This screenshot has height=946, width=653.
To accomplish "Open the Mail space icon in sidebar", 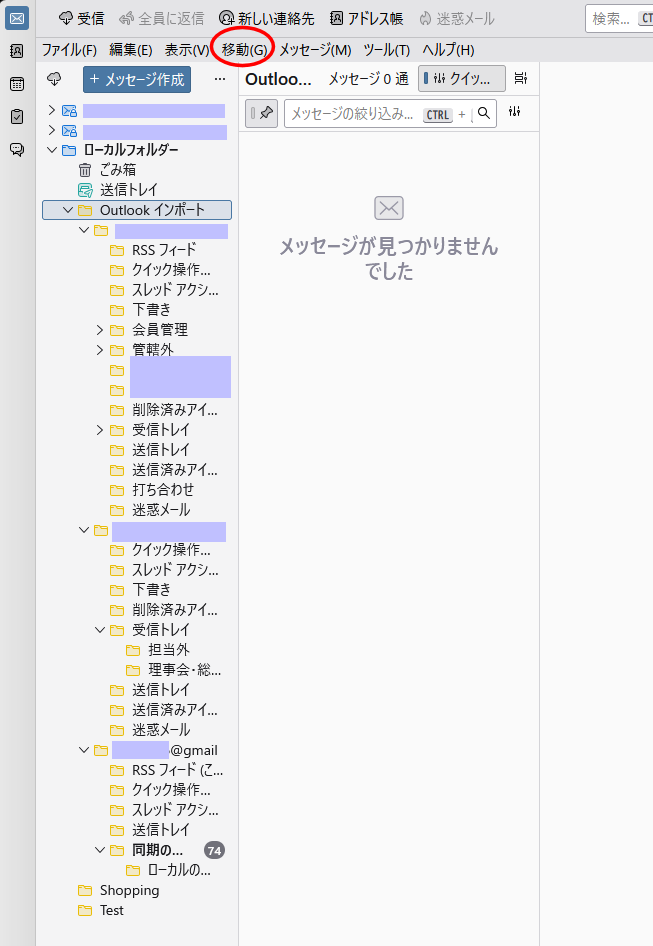I will (x=17, y=18).
